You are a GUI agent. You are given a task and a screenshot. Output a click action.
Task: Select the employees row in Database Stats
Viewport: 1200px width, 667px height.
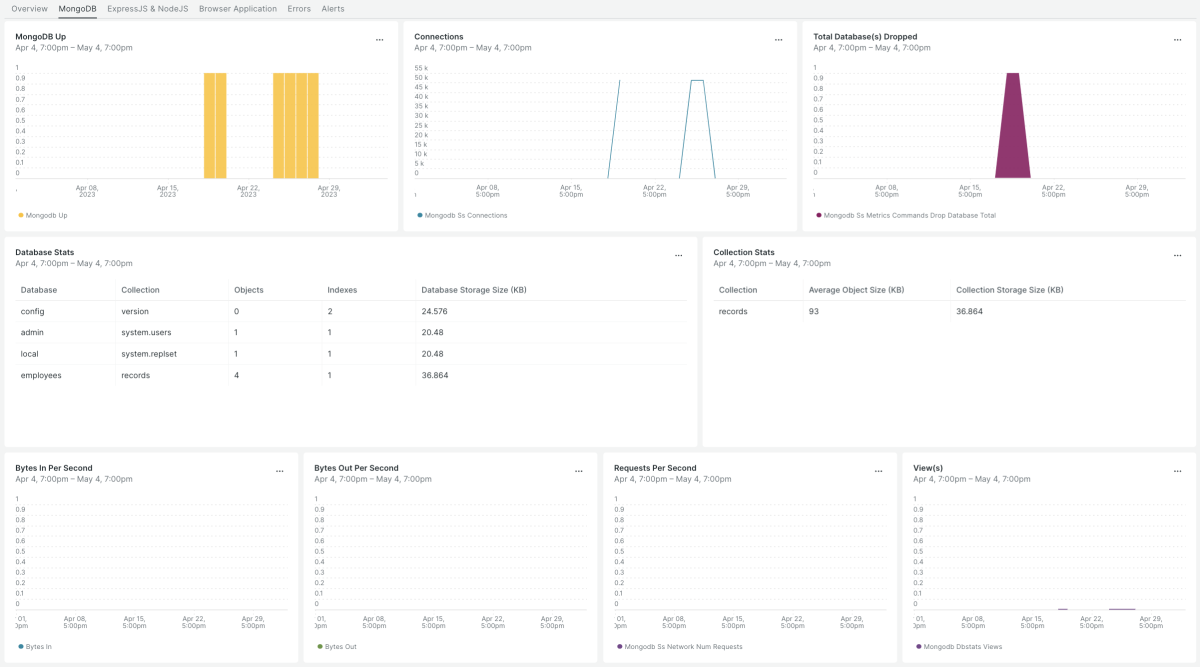pyautogui.click(x=41, y=375)
